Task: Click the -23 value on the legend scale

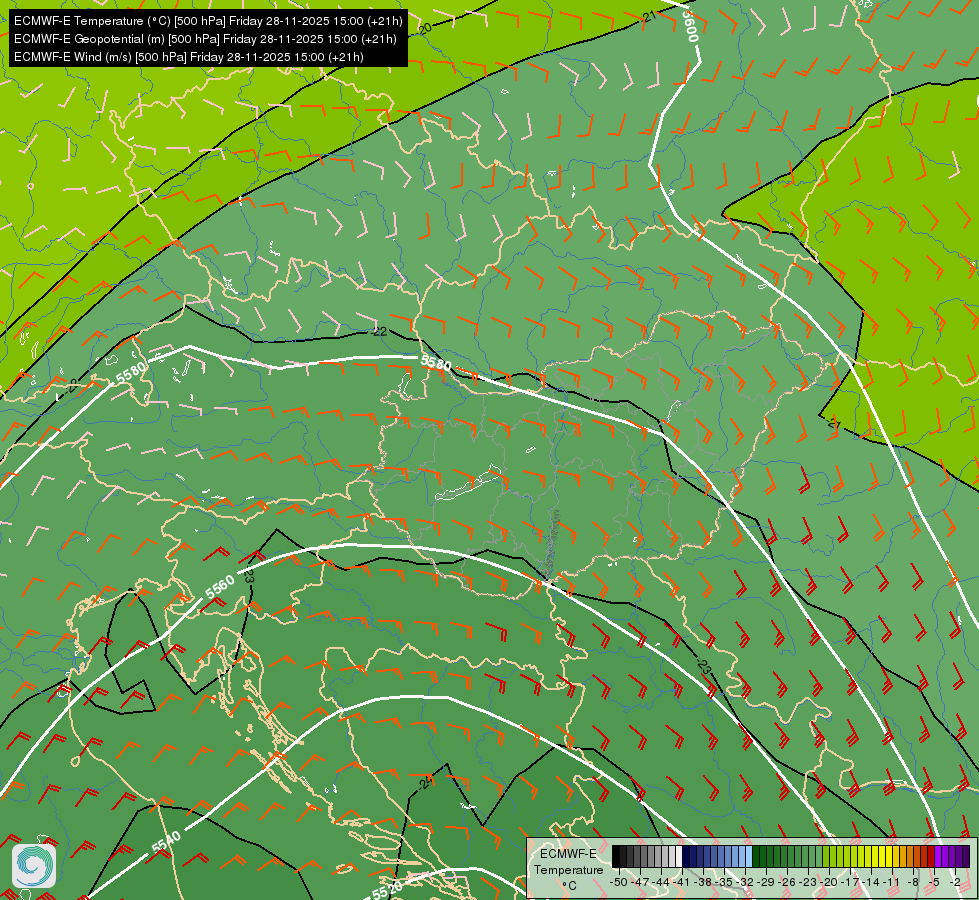Action: point(808,882)
